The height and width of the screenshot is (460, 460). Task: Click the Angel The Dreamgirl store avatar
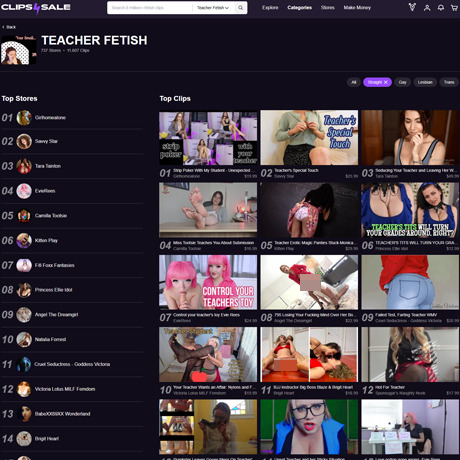pos(24,315)
